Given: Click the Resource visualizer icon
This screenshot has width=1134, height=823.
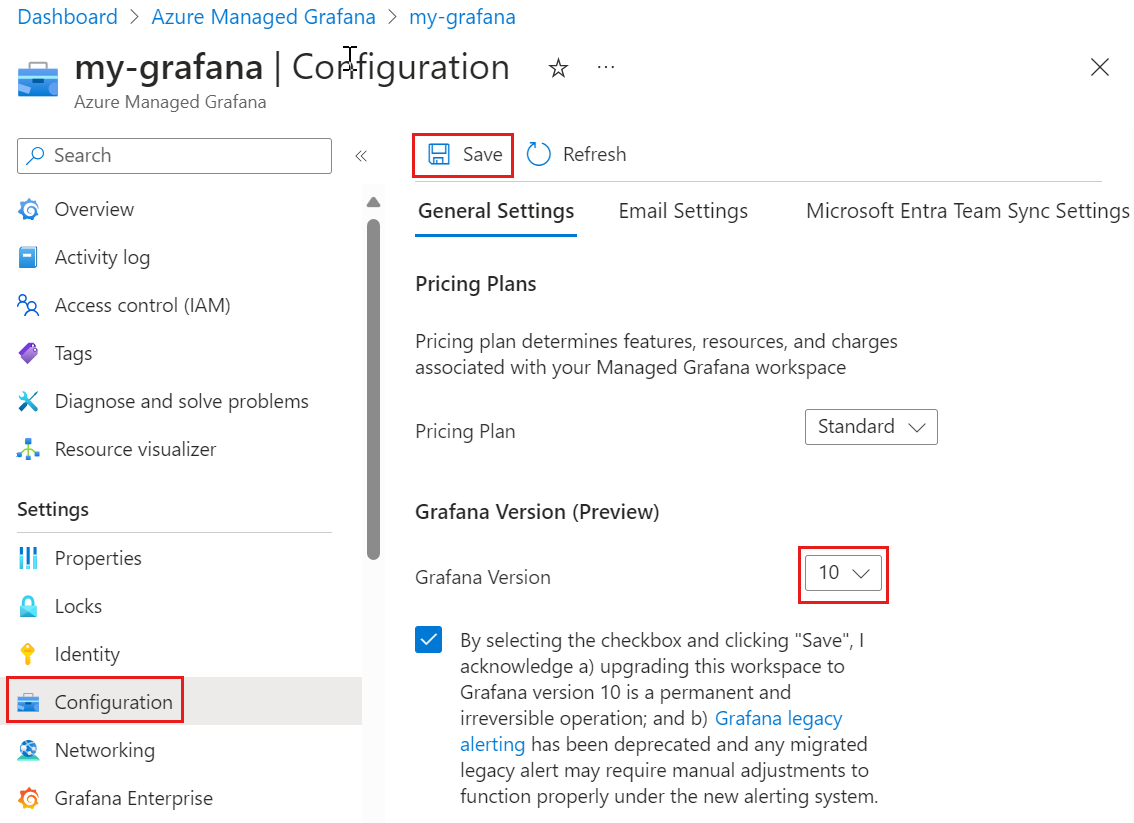Looking at the screenshot, I should 29,449.
